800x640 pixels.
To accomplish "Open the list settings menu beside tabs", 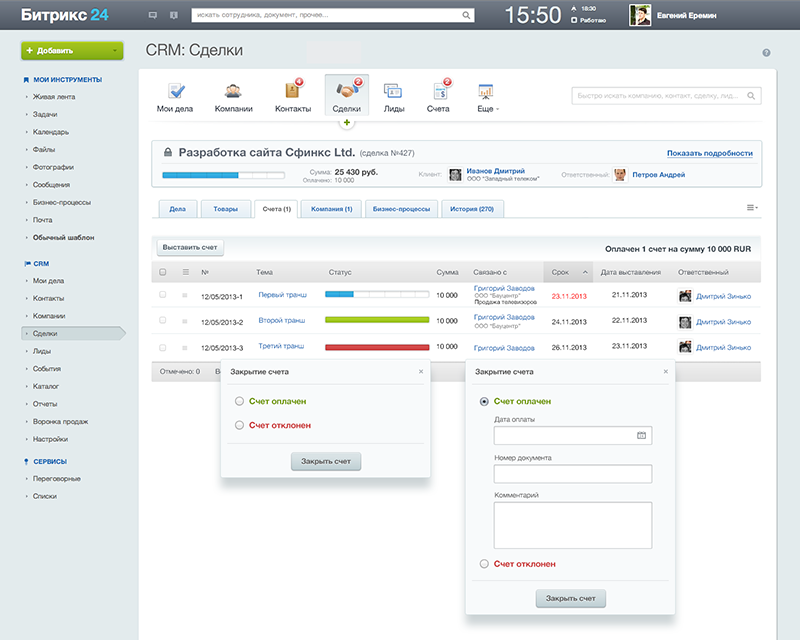I will tap(752, 208).
